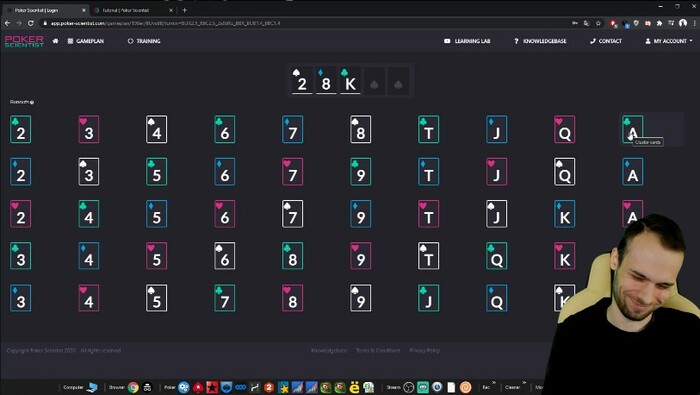
Task: Expand the My Account dropdown
Action: tap(669, 41)
